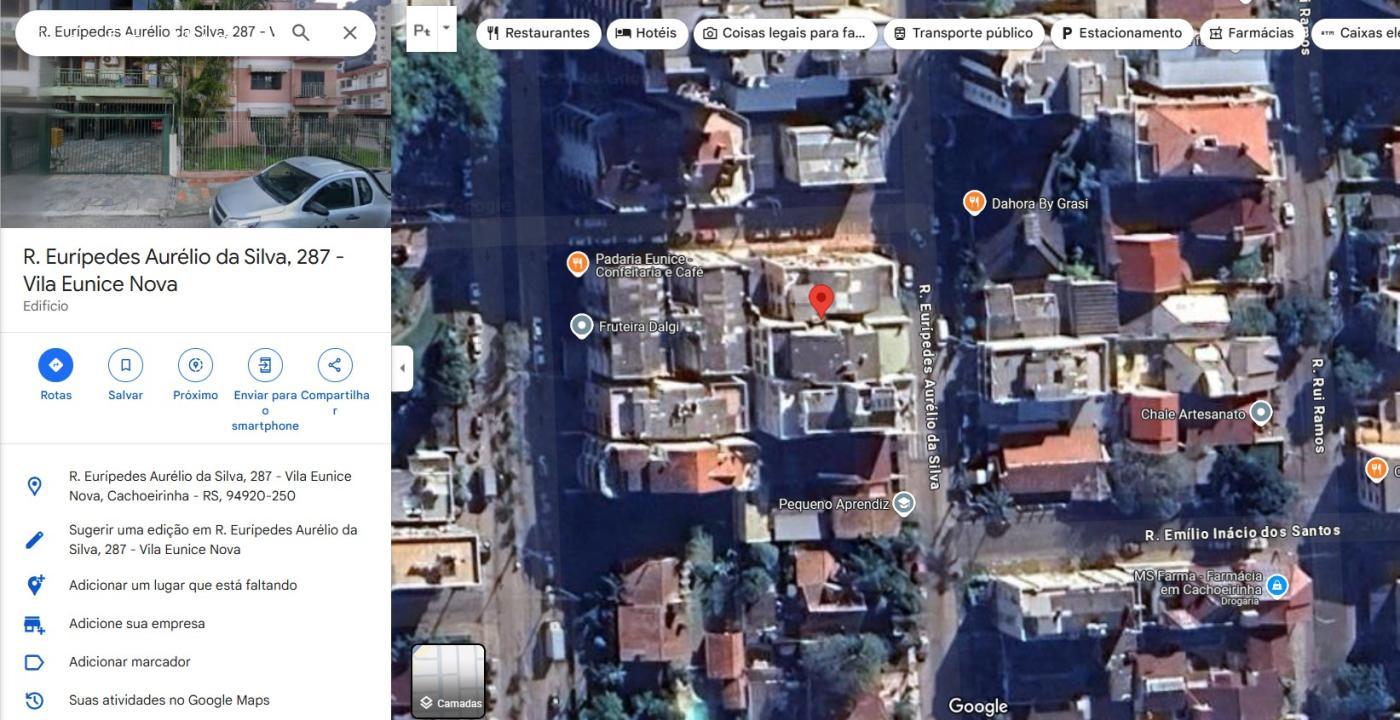1400x720 pixels.
Task: Click the orange restaurant pin at right edge
Action: (x=1376, y=468)
